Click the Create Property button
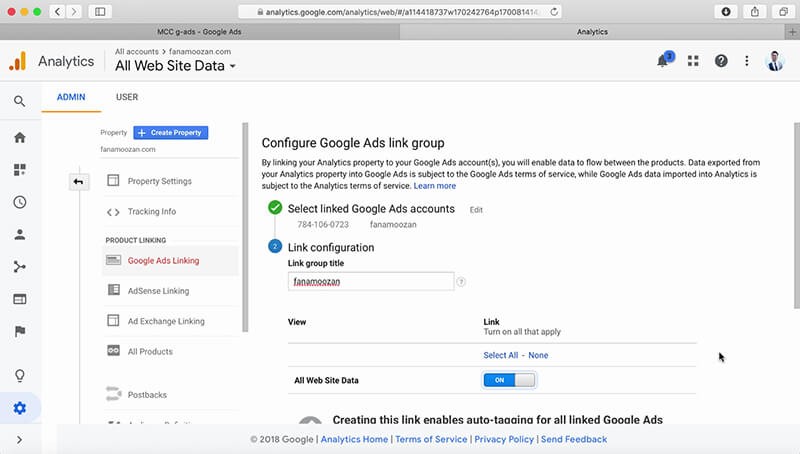 click(170, 133)
